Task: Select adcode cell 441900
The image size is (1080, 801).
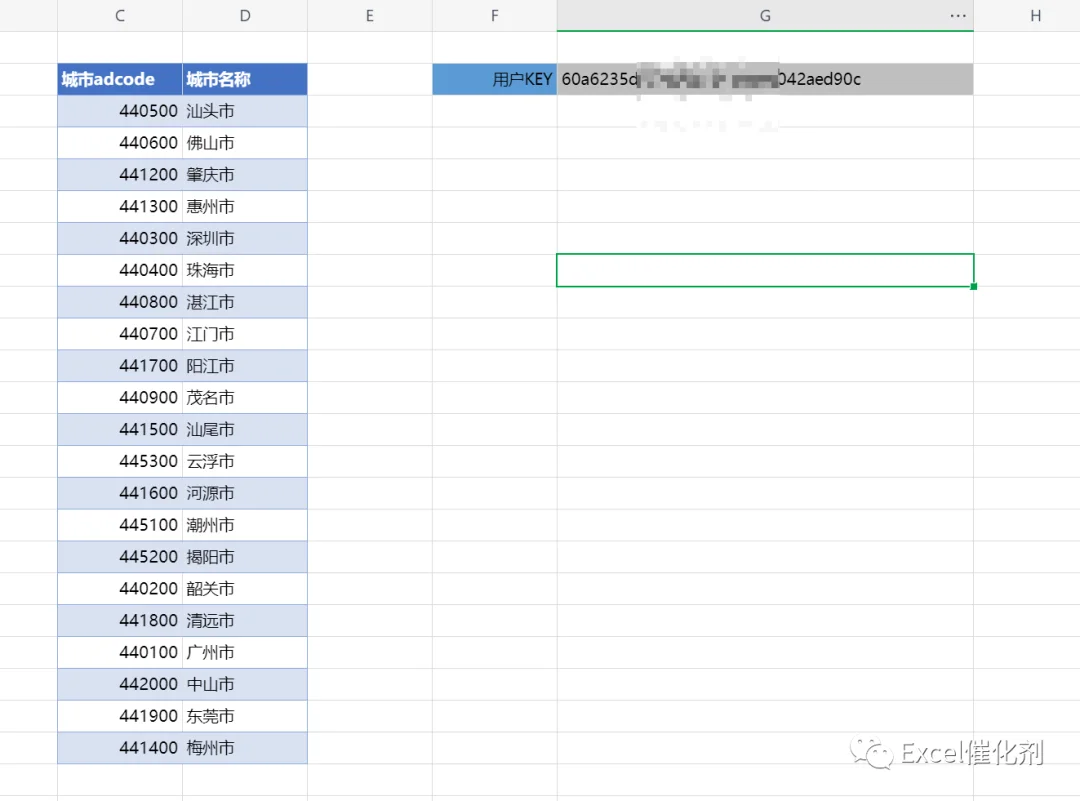Action: point(120,716)
